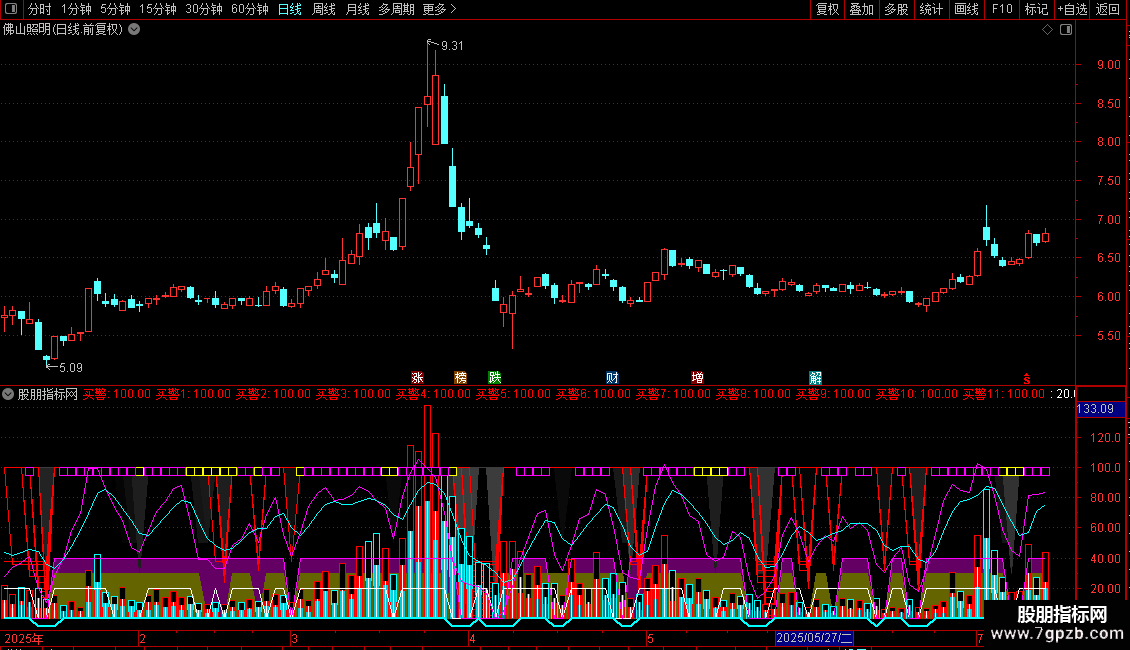The width and height of the screenshot is (1130, 650).
Task: Open the 涨 event marker icon
Action: click(417, 378)
